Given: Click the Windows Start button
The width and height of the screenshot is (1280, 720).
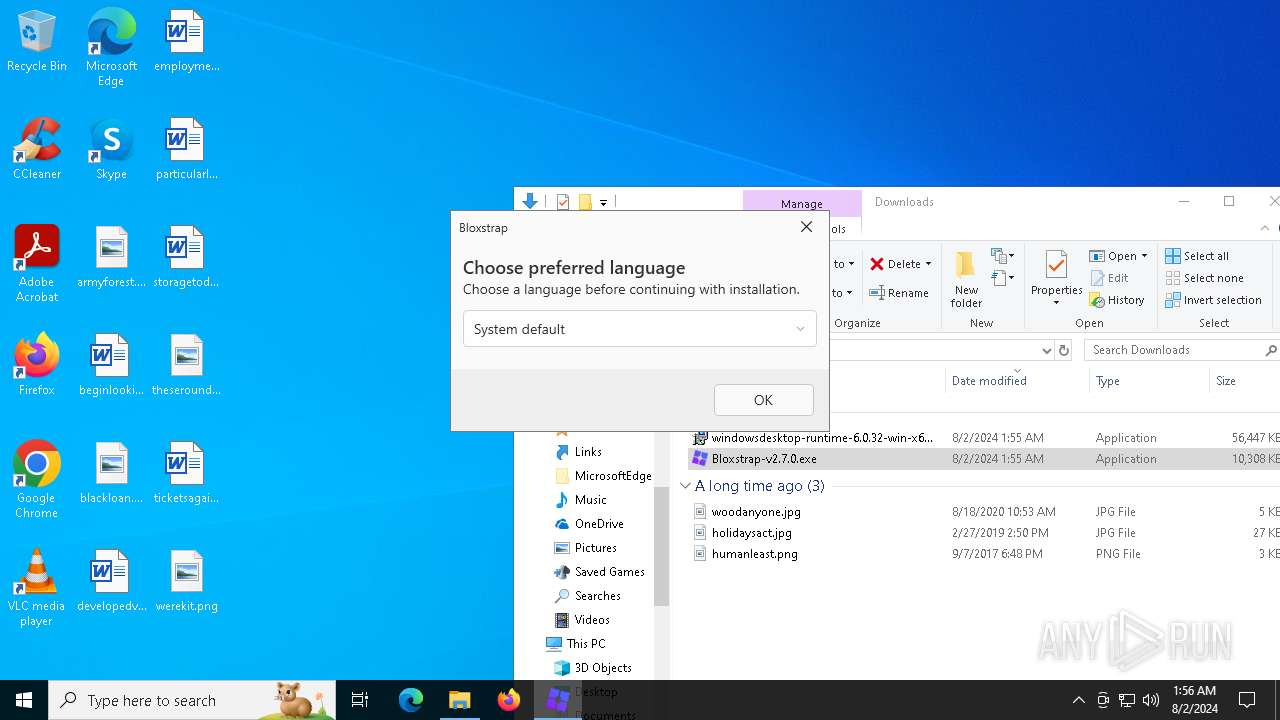Looking at the screenshot, I should tap(24, 700).
